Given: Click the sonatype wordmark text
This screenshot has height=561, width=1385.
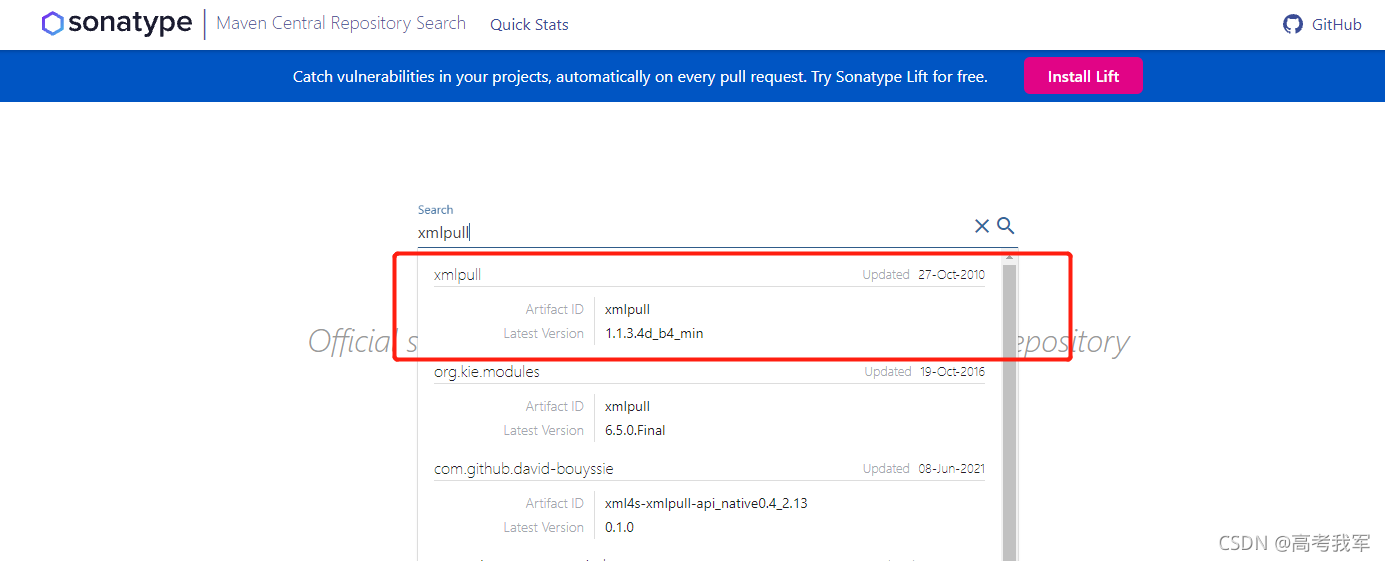Looking at the screenshot, I should pyautogui.click(x=130, y=24).
